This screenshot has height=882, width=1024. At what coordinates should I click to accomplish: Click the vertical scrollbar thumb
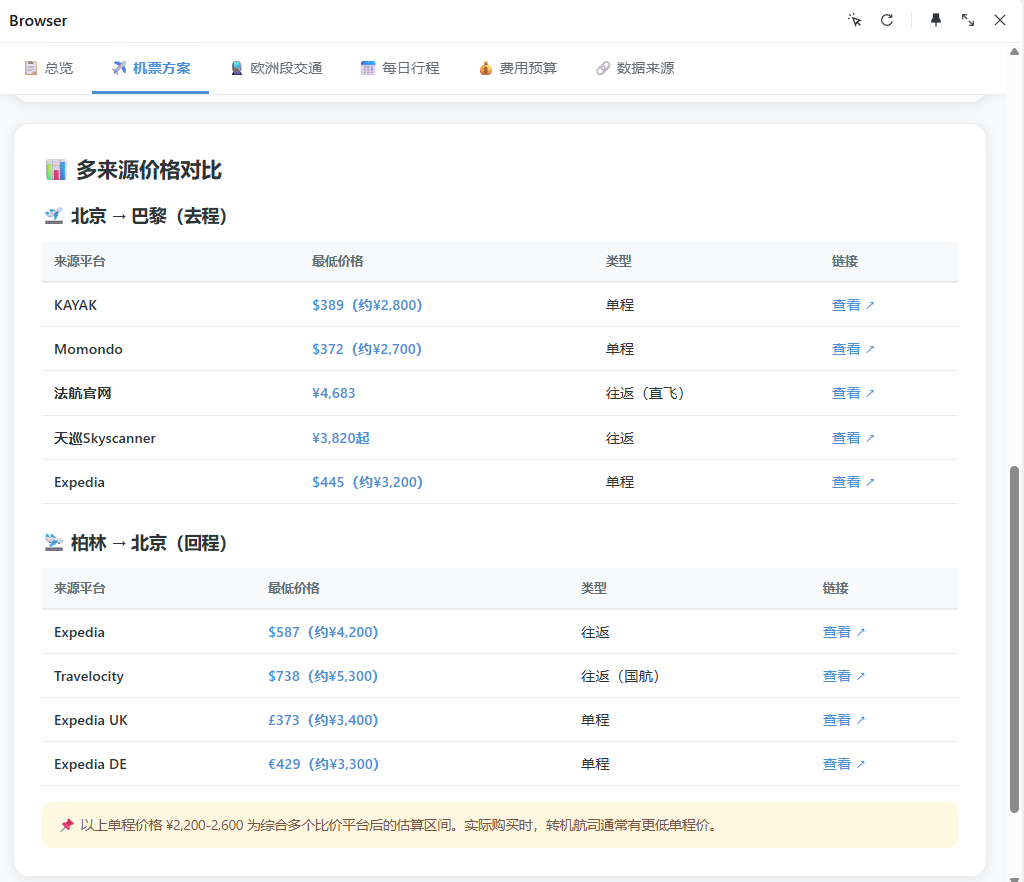click(x=1014, y=639)
